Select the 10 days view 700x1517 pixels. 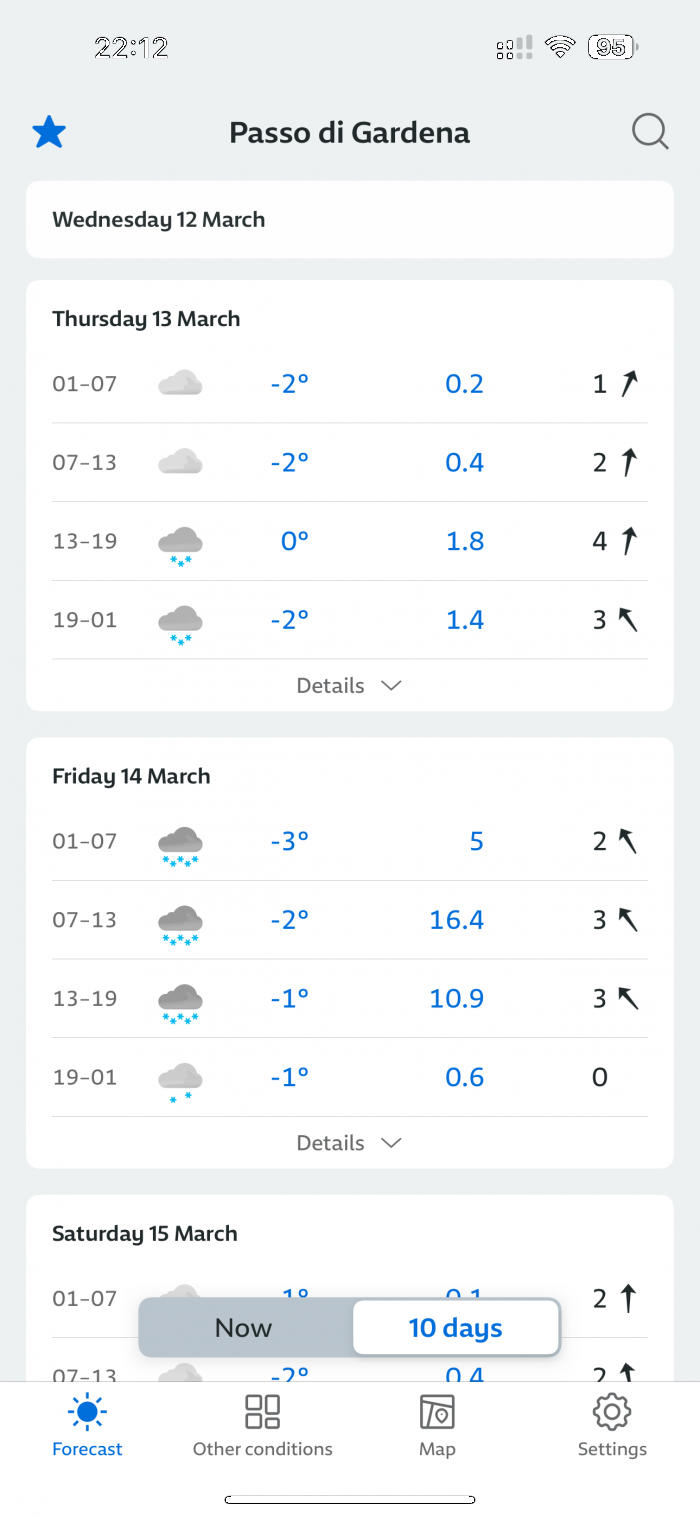[x=456, y=1328]
